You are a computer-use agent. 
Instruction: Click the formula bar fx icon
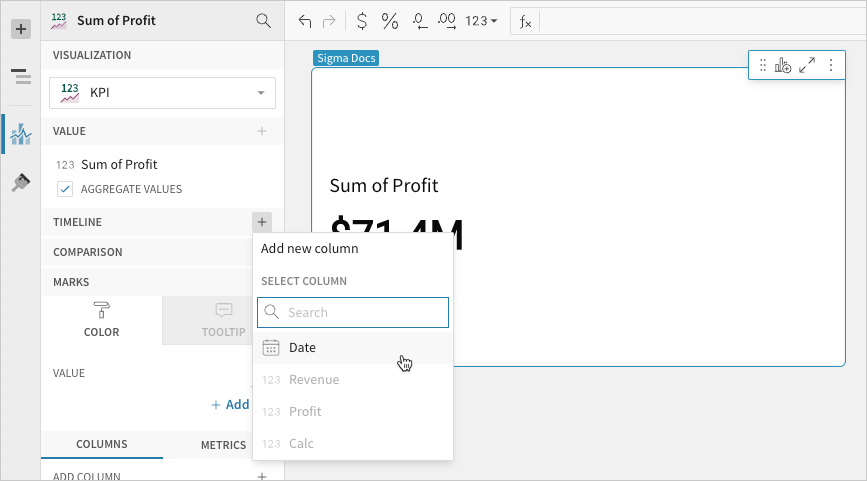tap(525, 20)
